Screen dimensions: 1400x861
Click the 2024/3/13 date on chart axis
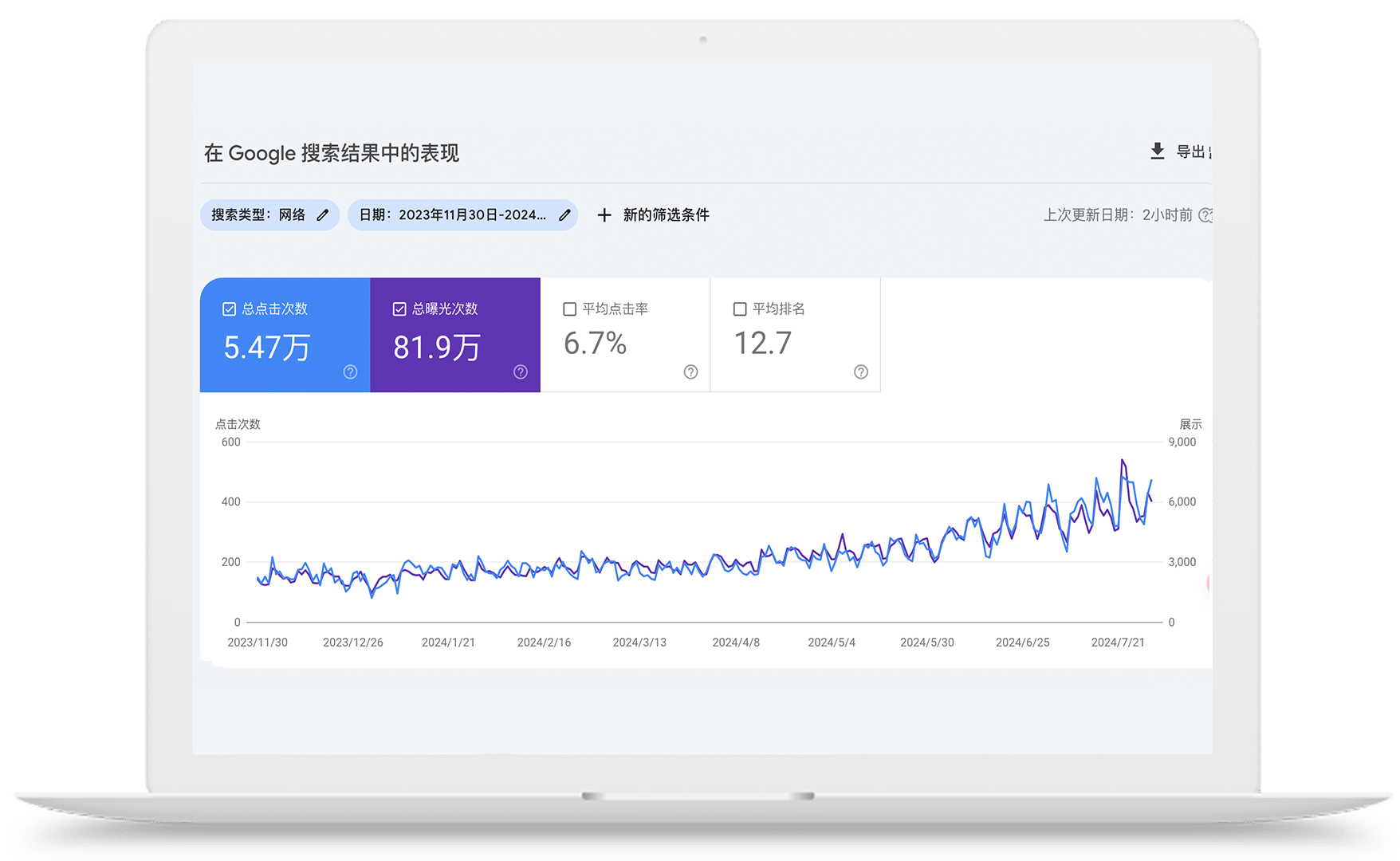point(639,643)
